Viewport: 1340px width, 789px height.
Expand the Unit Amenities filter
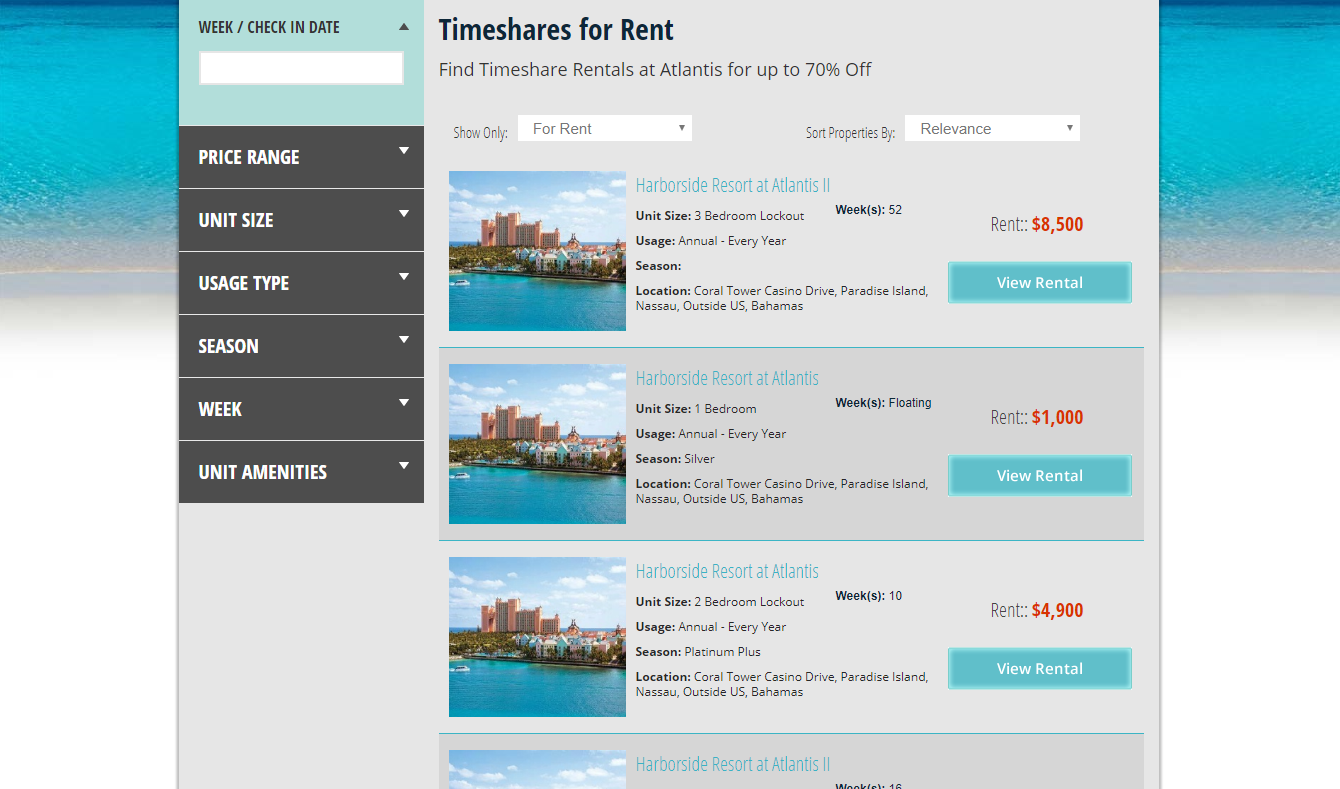301,472
